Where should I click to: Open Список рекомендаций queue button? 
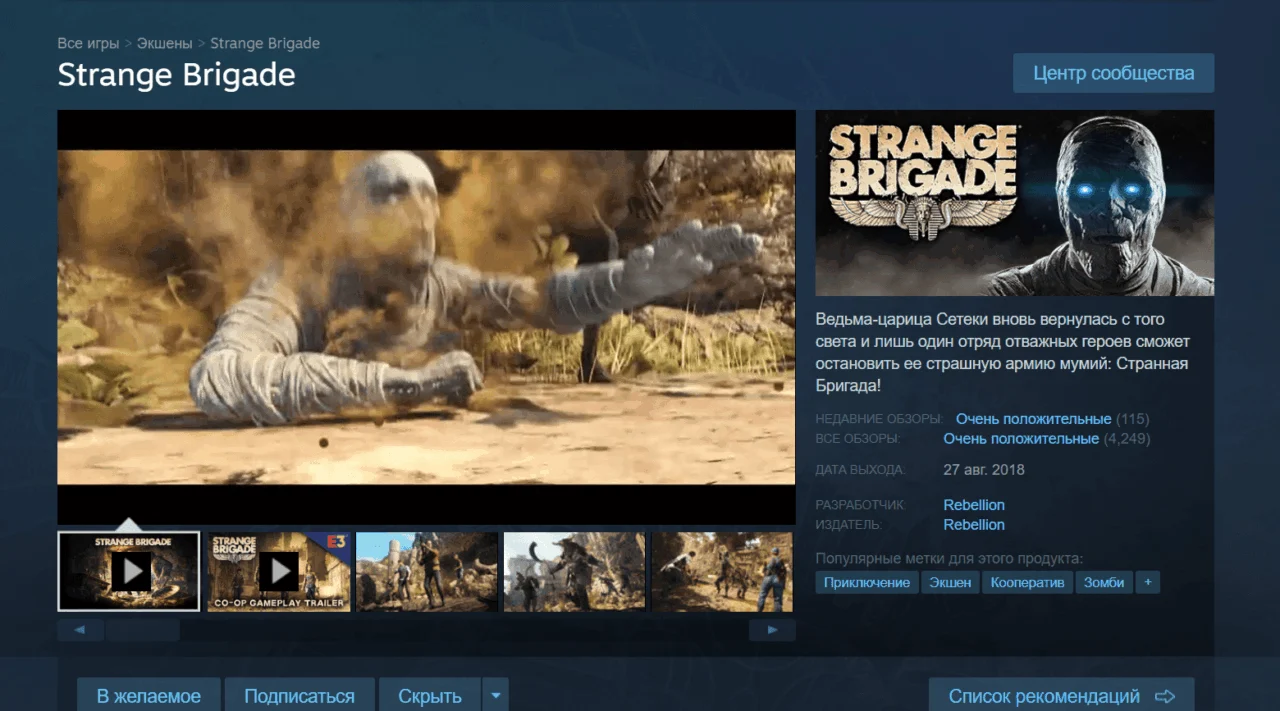(1061, 696)
